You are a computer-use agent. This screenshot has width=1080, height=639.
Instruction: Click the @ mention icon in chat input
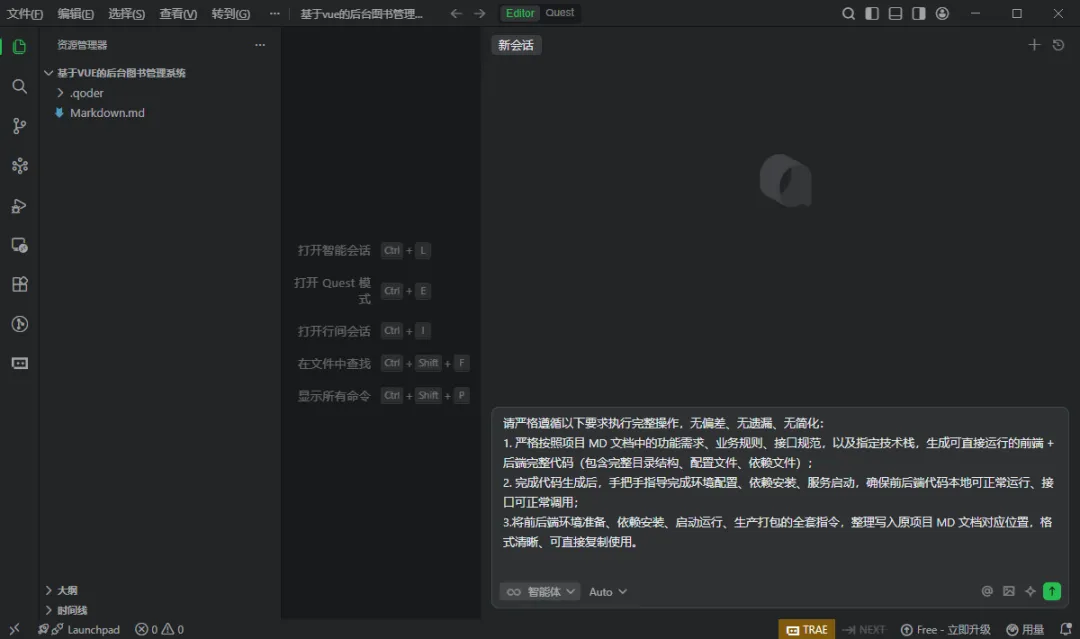tap(986, 591)
